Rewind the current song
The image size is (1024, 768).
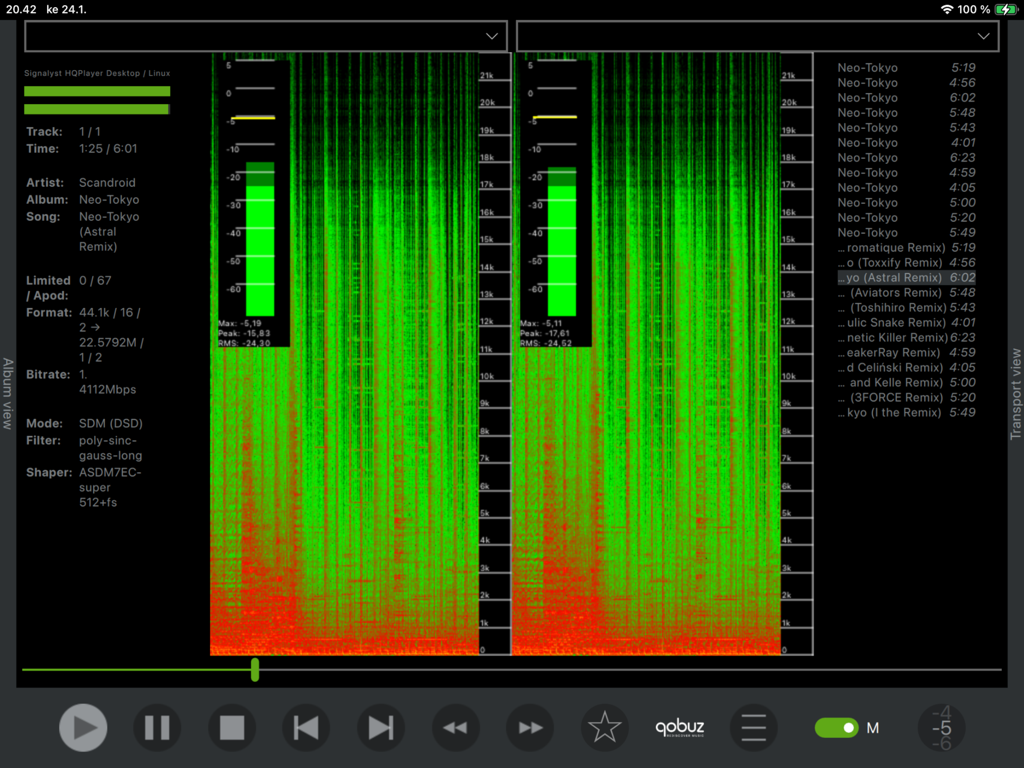(x=455, y=728)
